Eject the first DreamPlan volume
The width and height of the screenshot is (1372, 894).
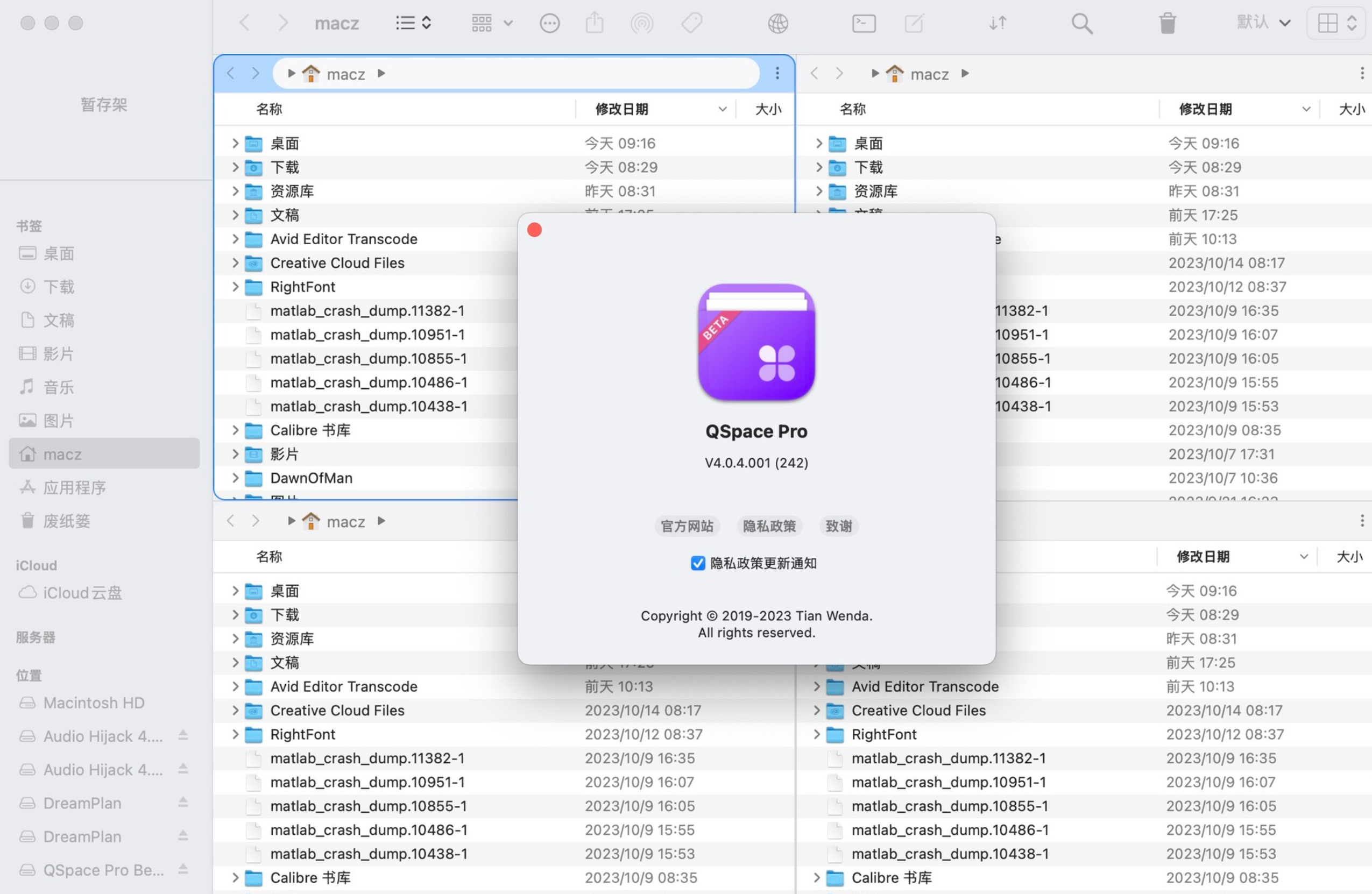coord(183,802)
